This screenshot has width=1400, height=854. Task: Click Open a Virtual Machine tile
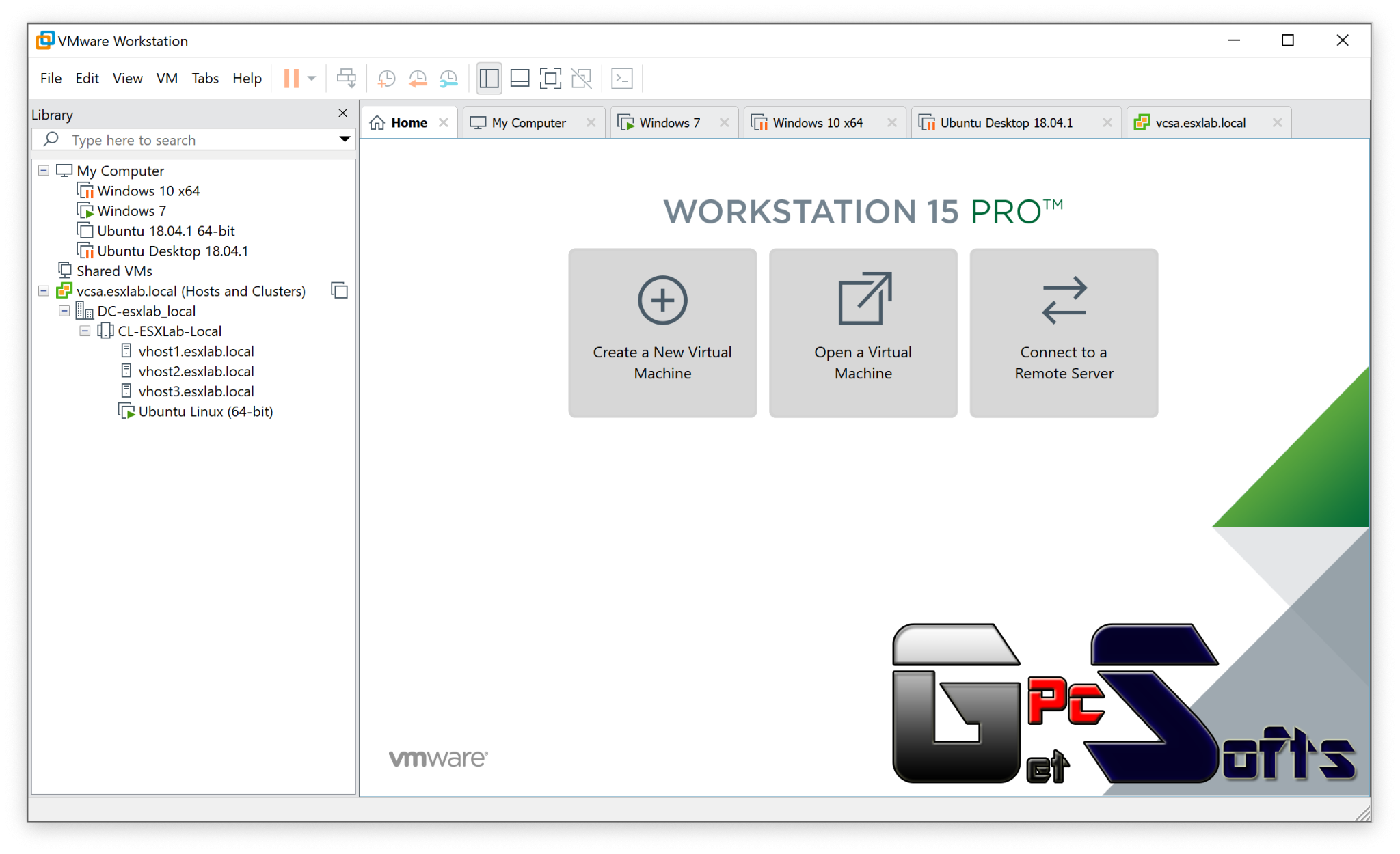pos(863,333)
